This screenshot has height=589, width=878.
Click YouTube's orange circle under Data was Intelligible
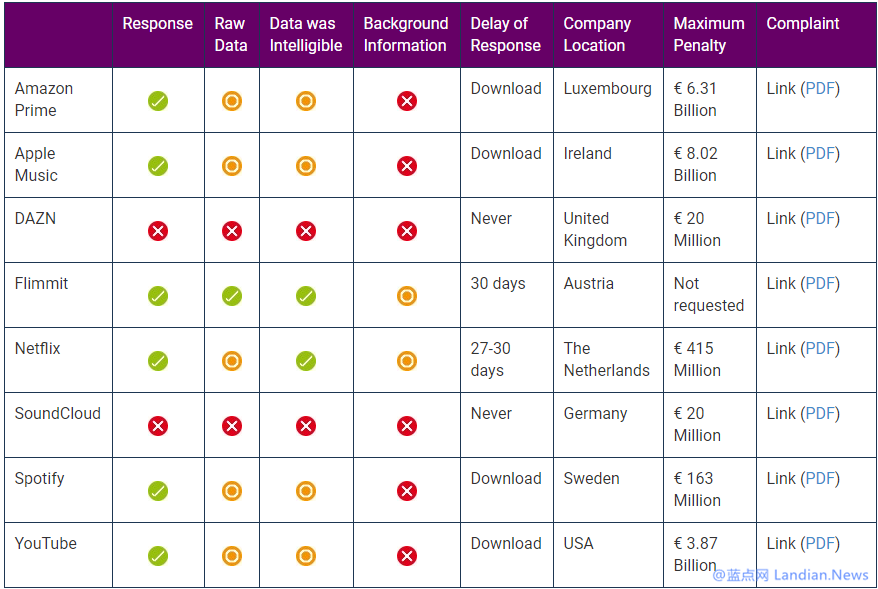[306, 556]
